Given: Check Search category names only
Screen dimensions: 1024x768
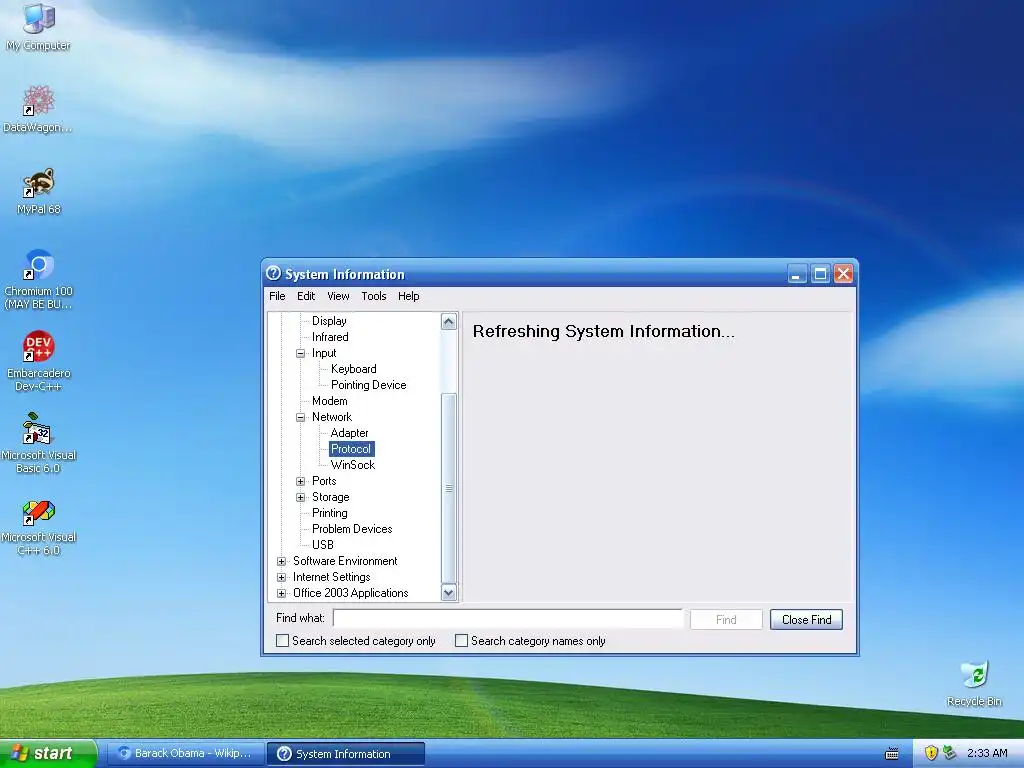Looking at the screenshot, I should pos(462,641).
